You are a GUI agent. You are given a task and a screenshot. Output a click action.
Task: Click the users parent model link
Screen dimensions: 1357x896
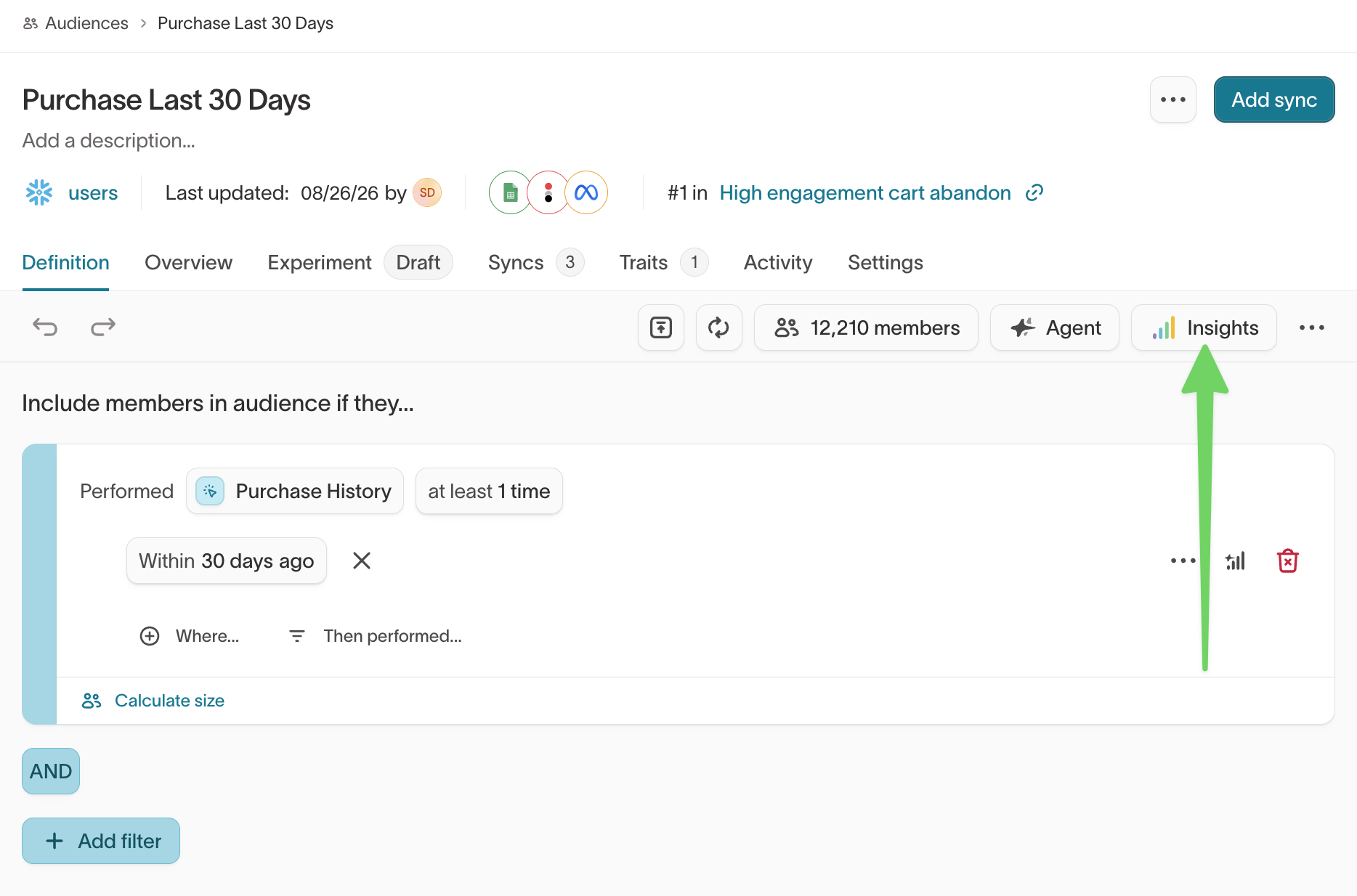point(93,192)
